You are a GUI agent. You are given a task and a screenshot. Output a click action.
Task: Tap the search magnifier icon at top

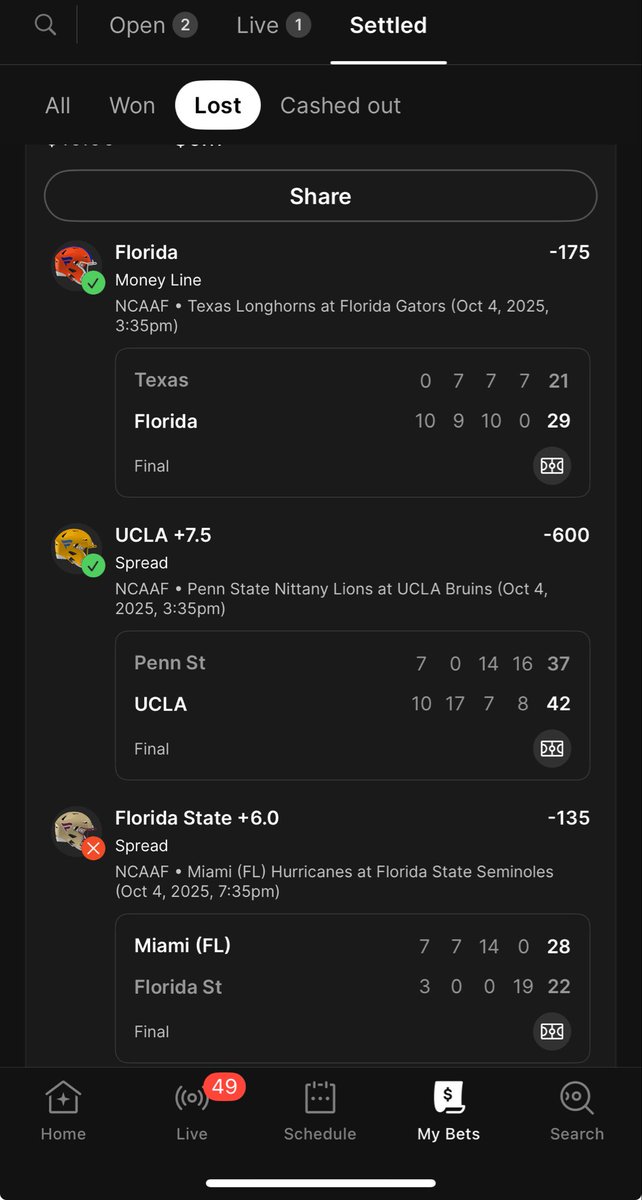(45, 24)
